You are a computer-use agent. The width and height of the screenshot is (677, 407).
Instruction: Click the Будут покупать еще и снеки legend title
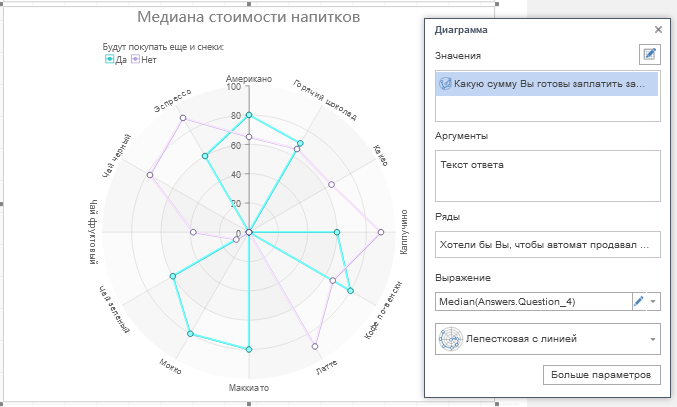(x=163, y=47)
